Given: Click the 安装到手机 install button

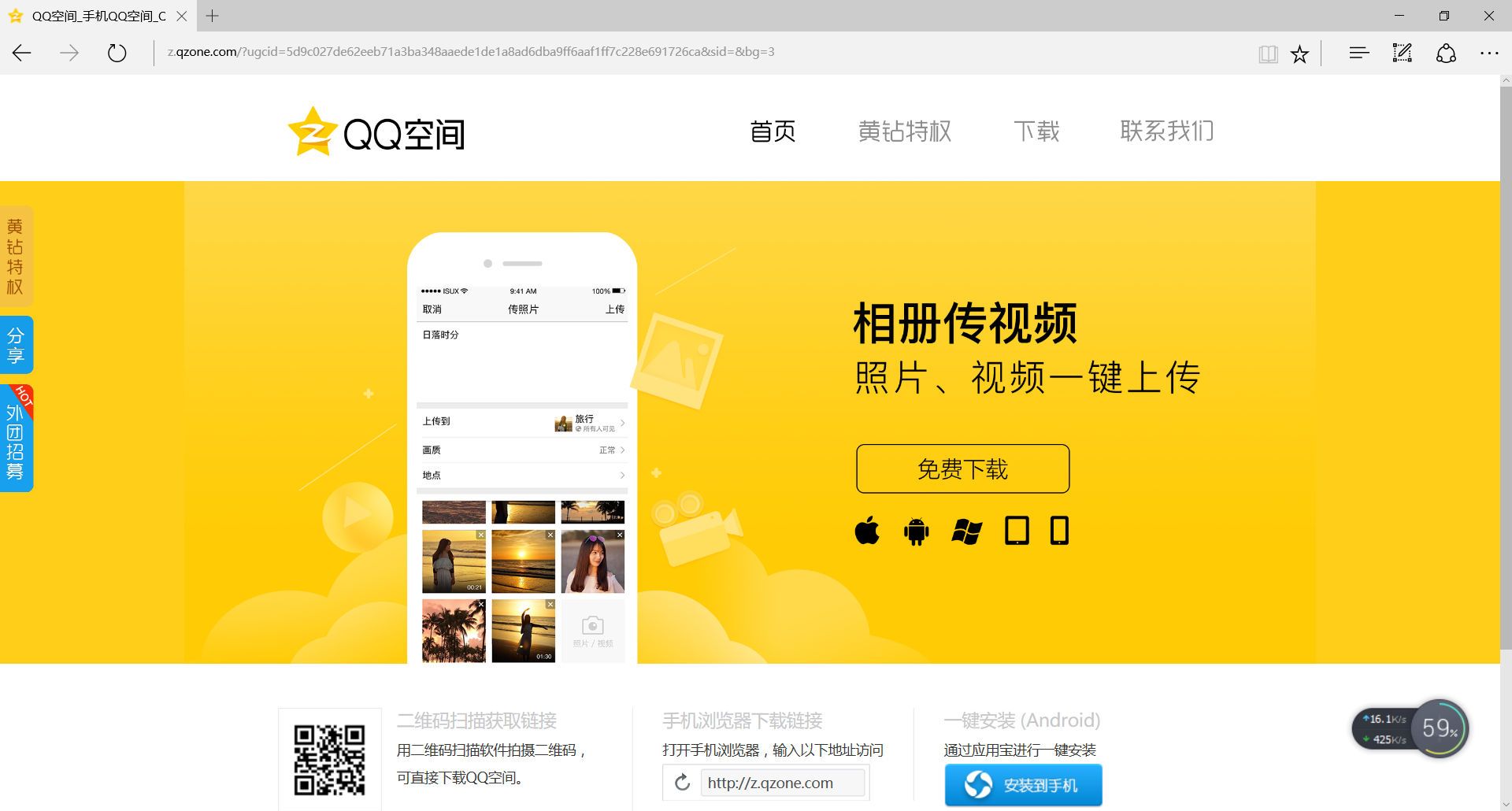Looking at the screenshot, I should point(1023,785).
